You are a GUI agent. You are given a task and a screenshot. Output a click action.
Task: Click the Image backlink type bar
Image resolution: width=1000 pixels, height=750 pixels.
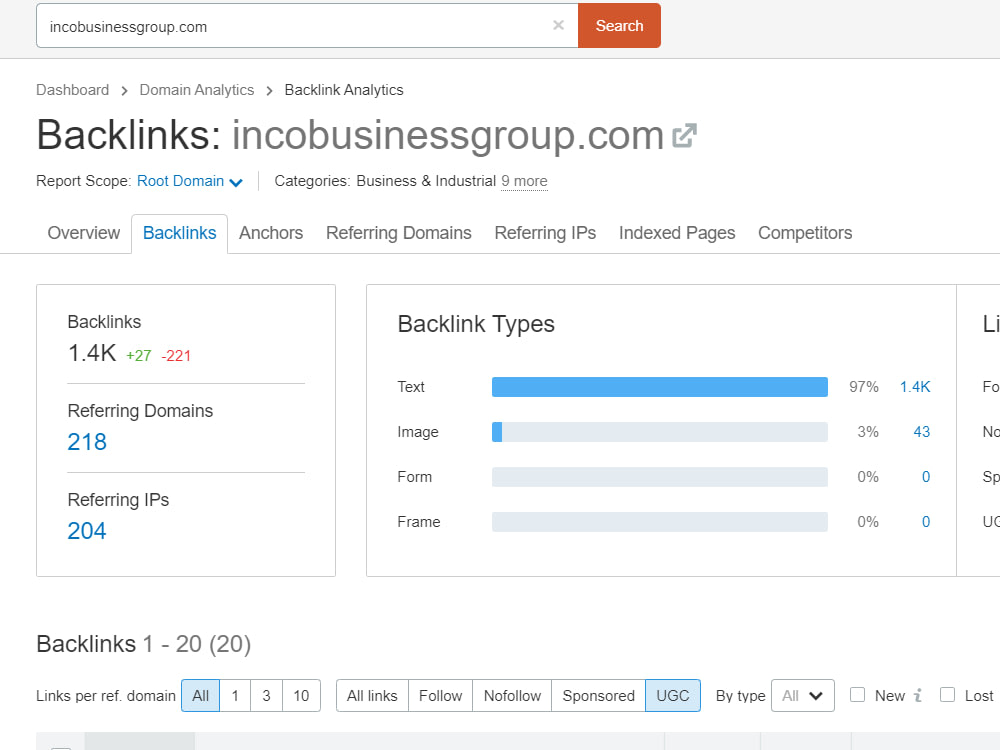[x=659, y=432]
